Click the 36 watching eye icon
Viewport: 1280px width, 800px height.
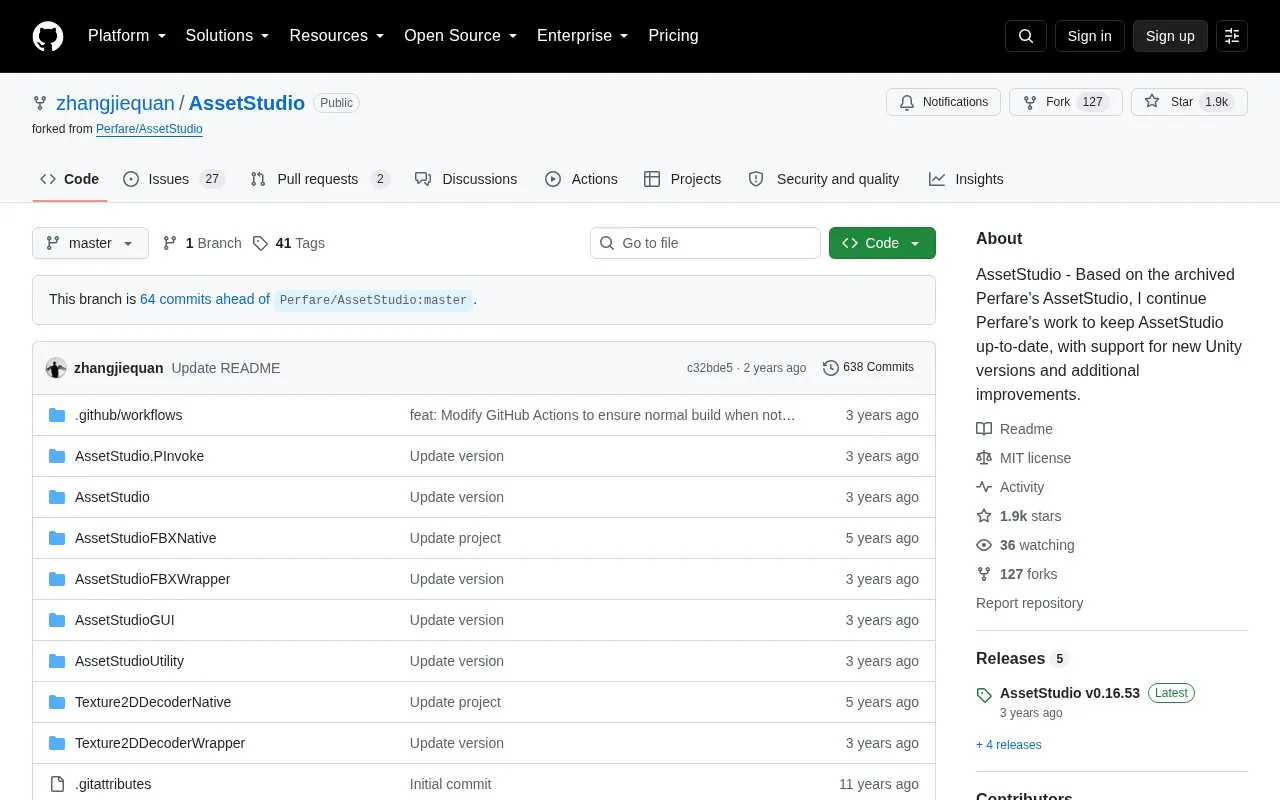(x=984, y=545)
